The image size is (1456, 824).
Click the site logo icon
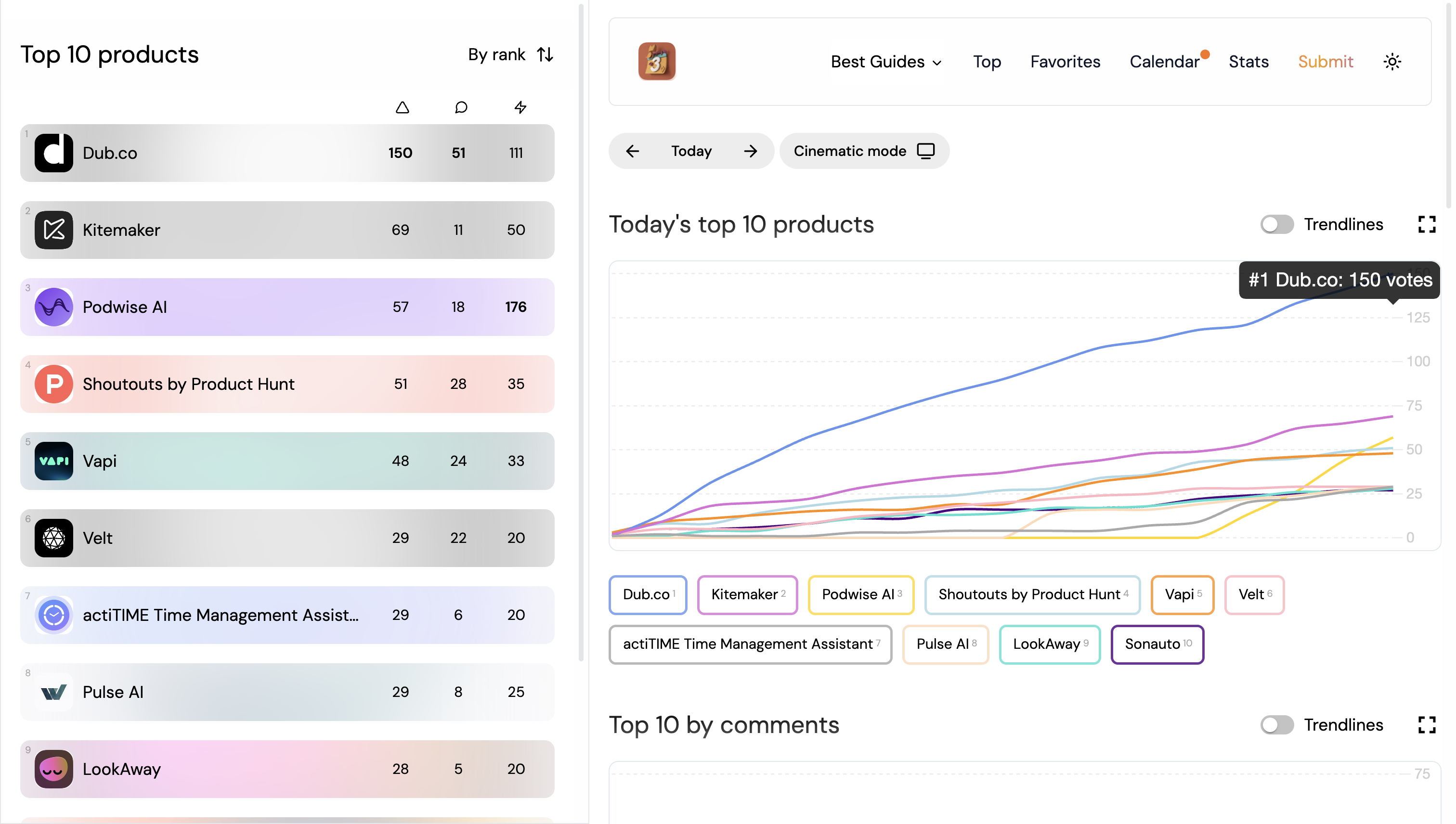657,61
